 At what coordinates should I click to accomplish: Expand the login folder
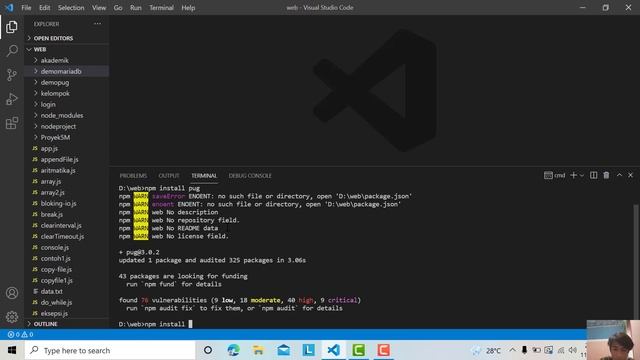pos(67,104)
